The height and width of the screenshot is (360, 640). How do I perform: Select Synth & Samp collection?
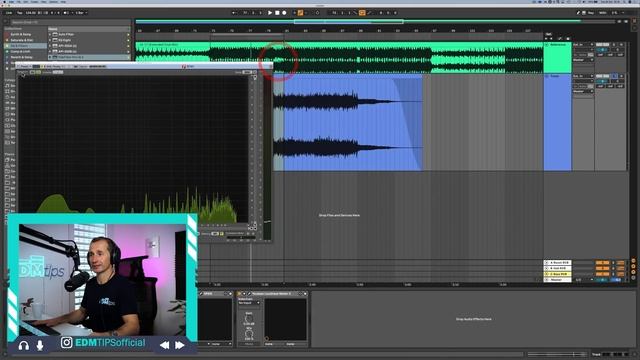pyautogui.click(x=21, y=34)
